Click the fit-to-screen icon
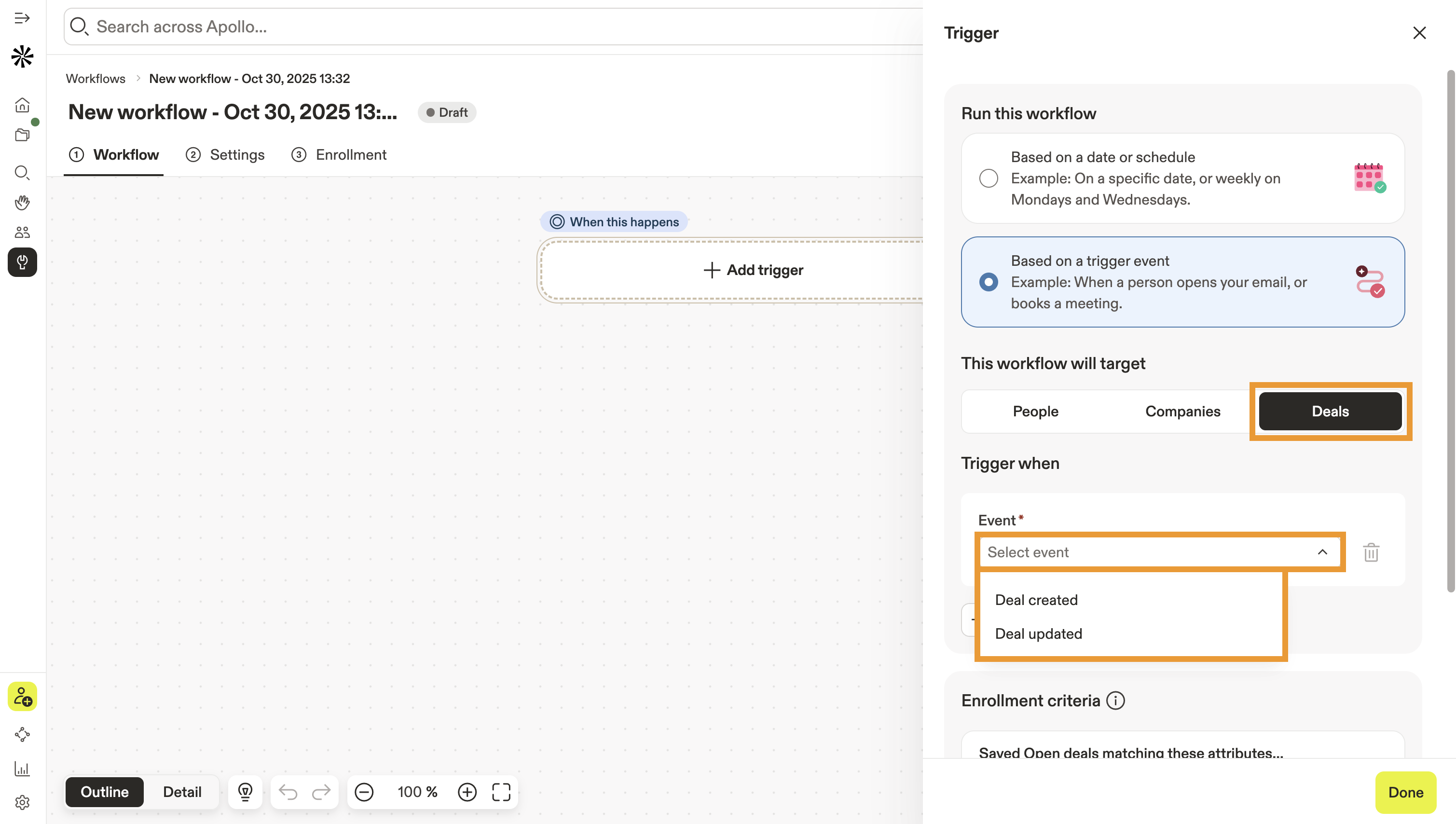 [501, 792]
